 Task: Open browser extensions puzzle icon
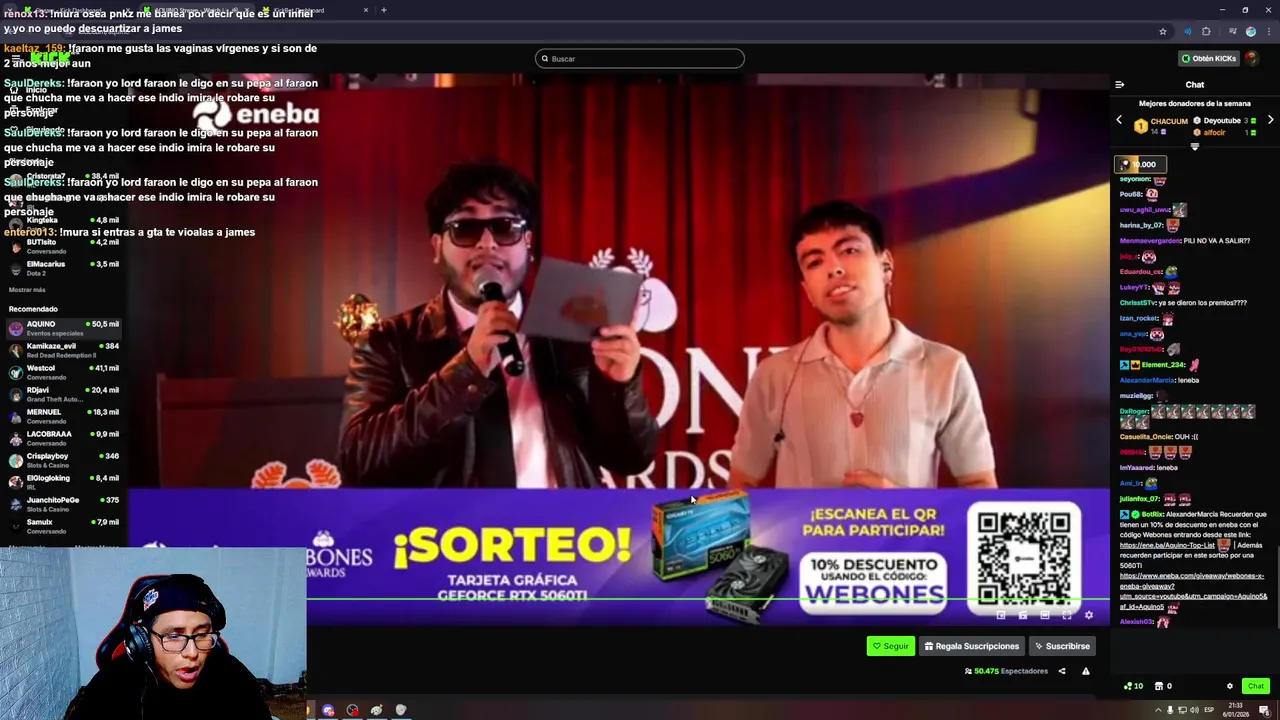(x=1206, y=31)
